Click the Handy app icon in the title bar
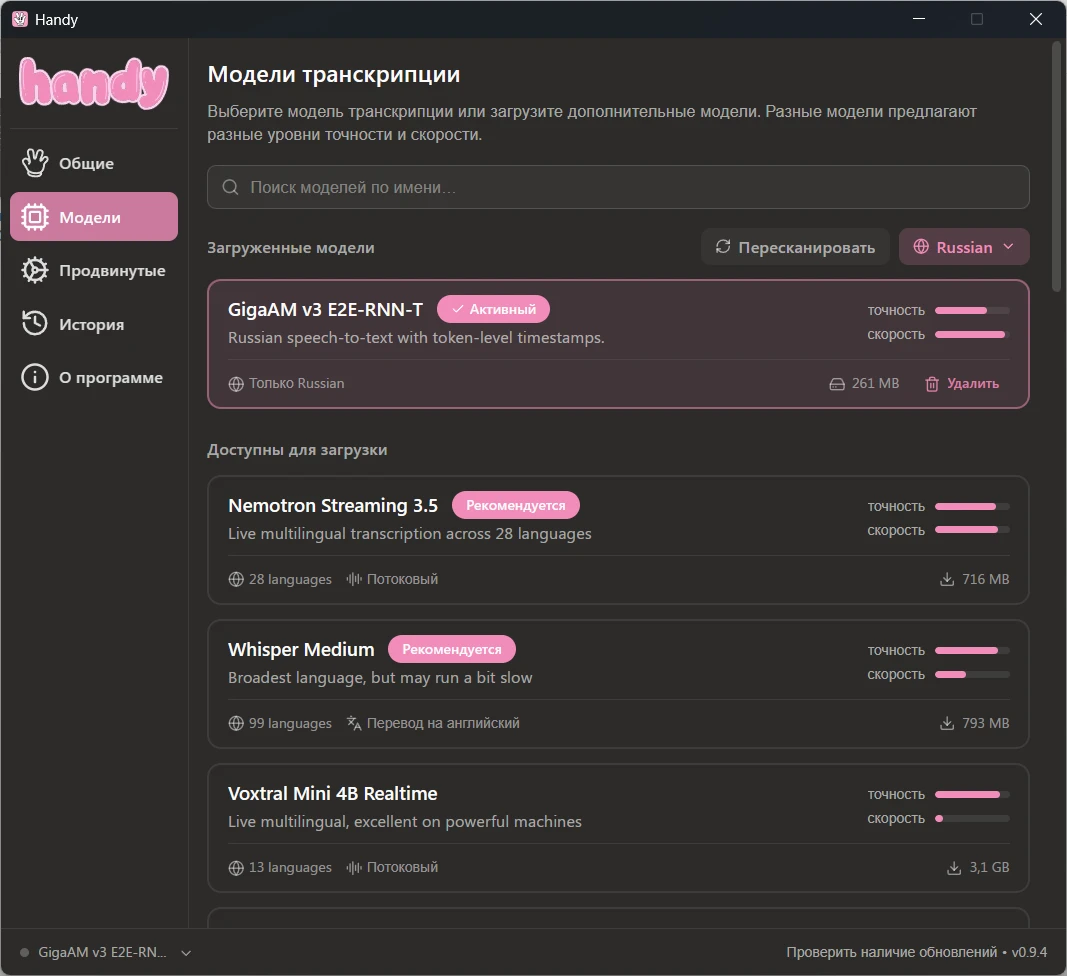 [x=20, y=19]
